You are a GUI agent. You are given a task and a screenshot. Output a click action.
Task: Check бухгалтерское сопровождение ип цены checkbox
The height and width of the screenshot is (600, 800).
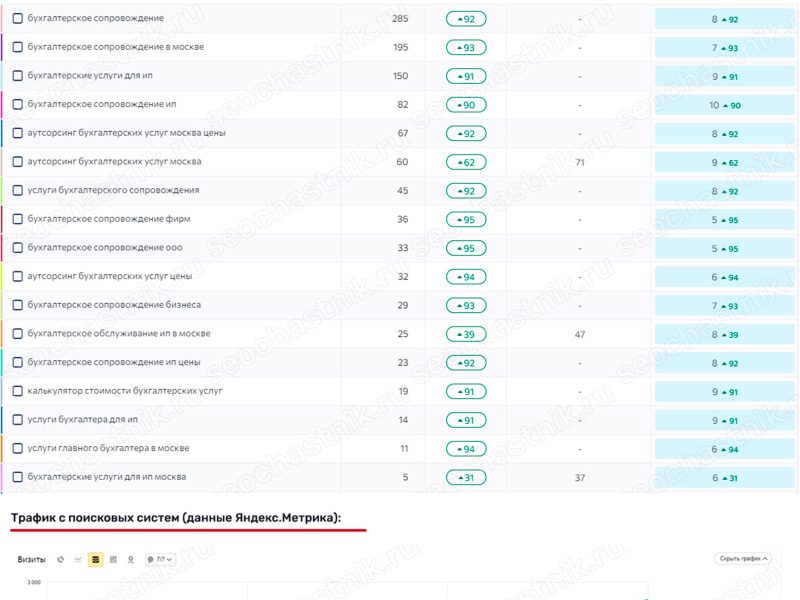(x=18, y=362)
